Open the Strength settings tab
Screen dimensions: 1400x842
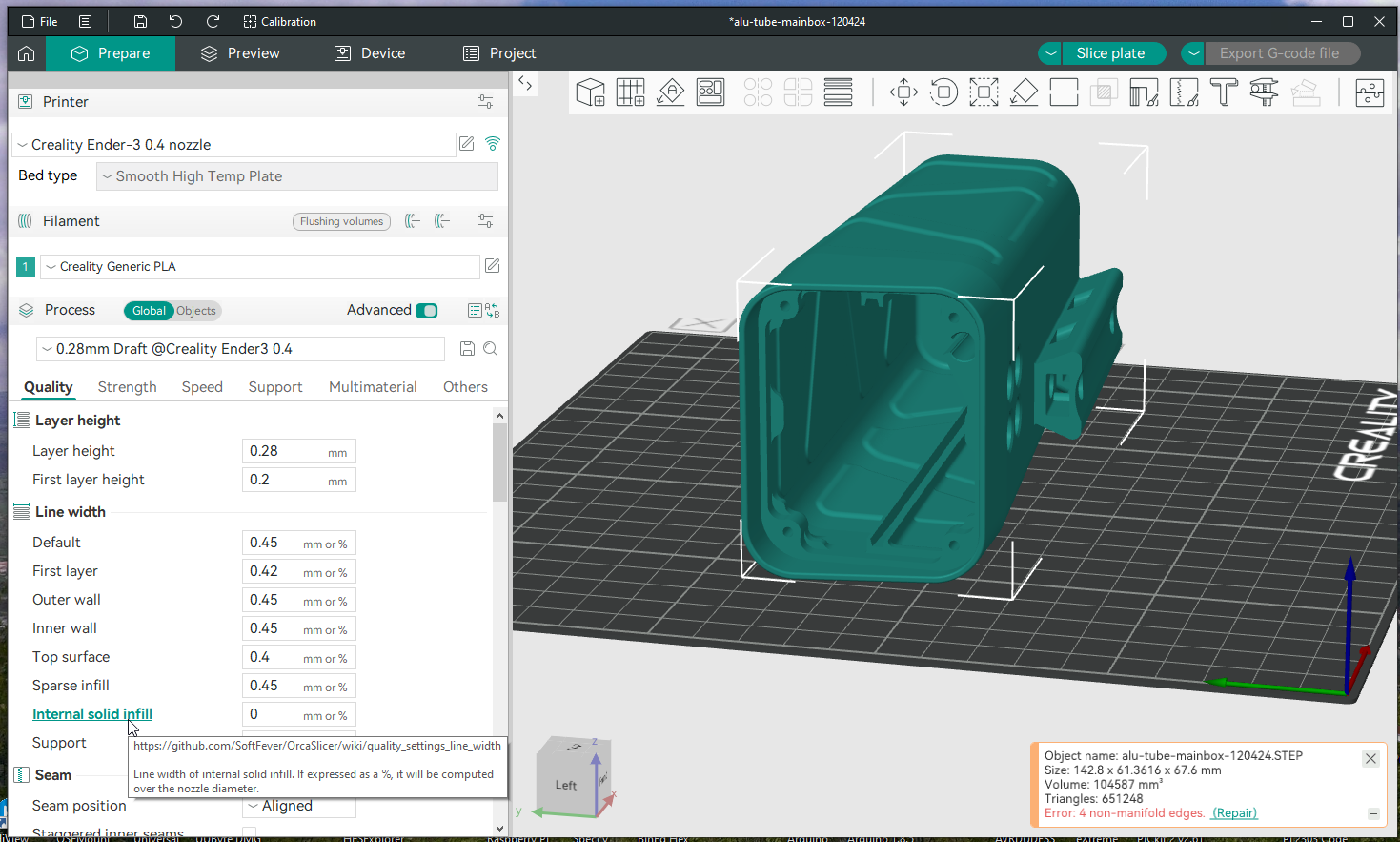127,387
